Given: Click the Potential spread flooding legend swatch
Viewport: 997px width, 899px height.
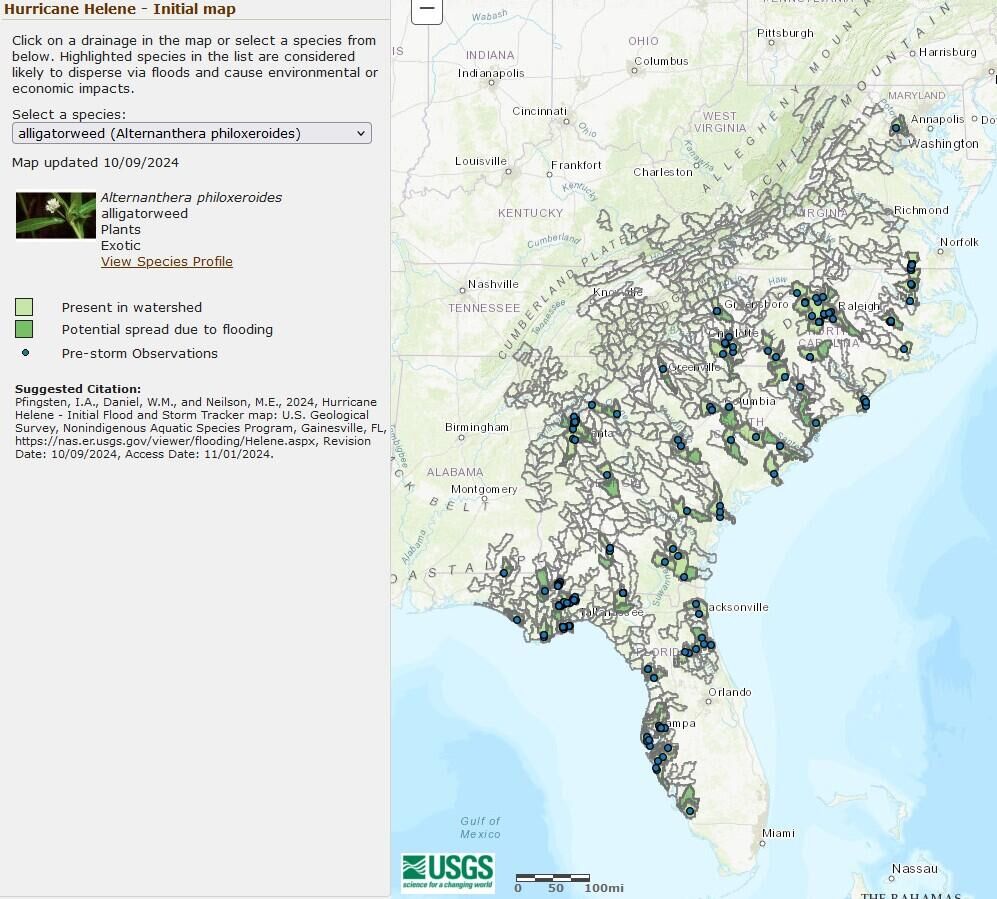Looking at the screenshot, I should pos(22,330).
